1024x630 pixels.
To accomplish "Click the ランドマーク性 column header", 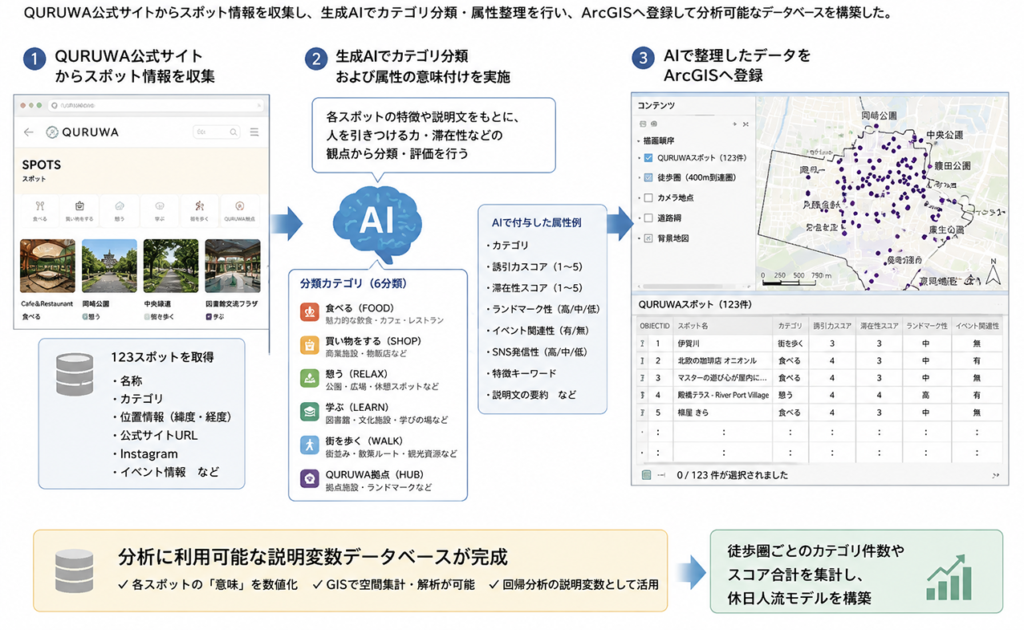I will pos(926,325).
